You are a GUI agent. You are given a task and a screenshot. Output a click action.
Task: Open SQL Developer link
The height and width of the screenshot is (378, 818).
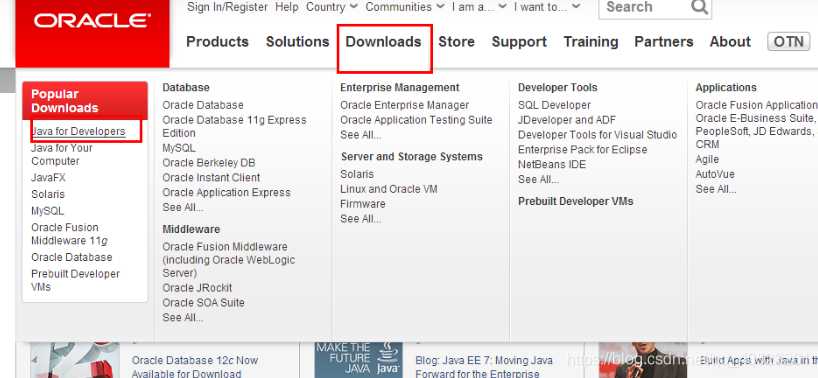click(554, 105)
